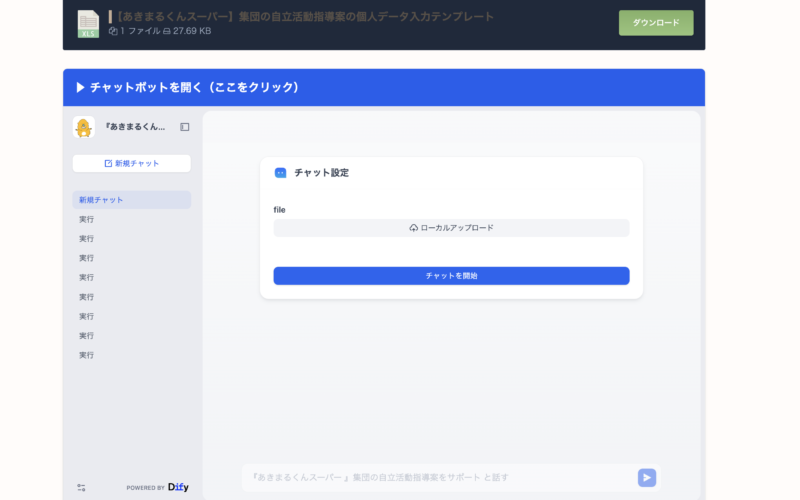The width and height of the screenshot is (800, 500).
Task: Click the Dify logo
Action: pos(178,487)
